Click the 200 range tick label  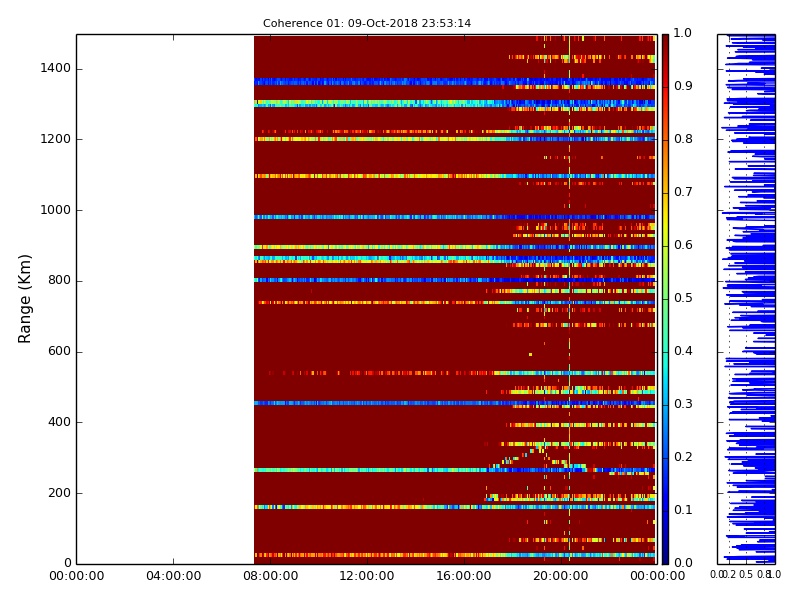[x=59, y=493]
